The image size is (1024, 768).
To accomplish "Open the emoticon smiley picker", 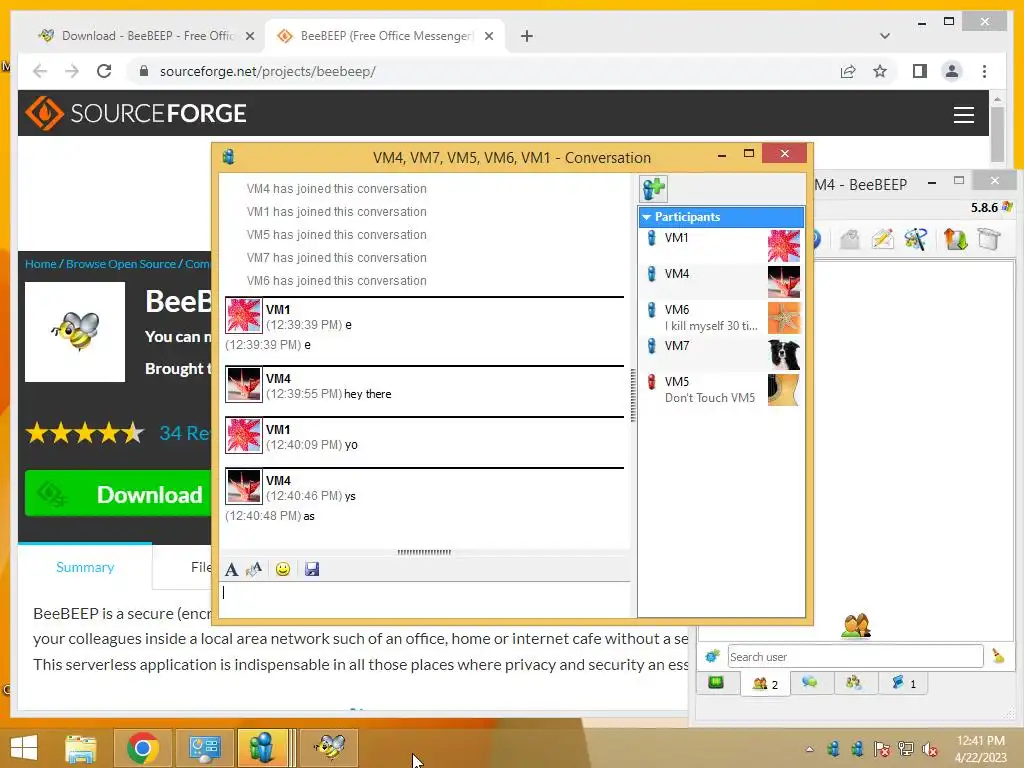I will click(283, 569).
